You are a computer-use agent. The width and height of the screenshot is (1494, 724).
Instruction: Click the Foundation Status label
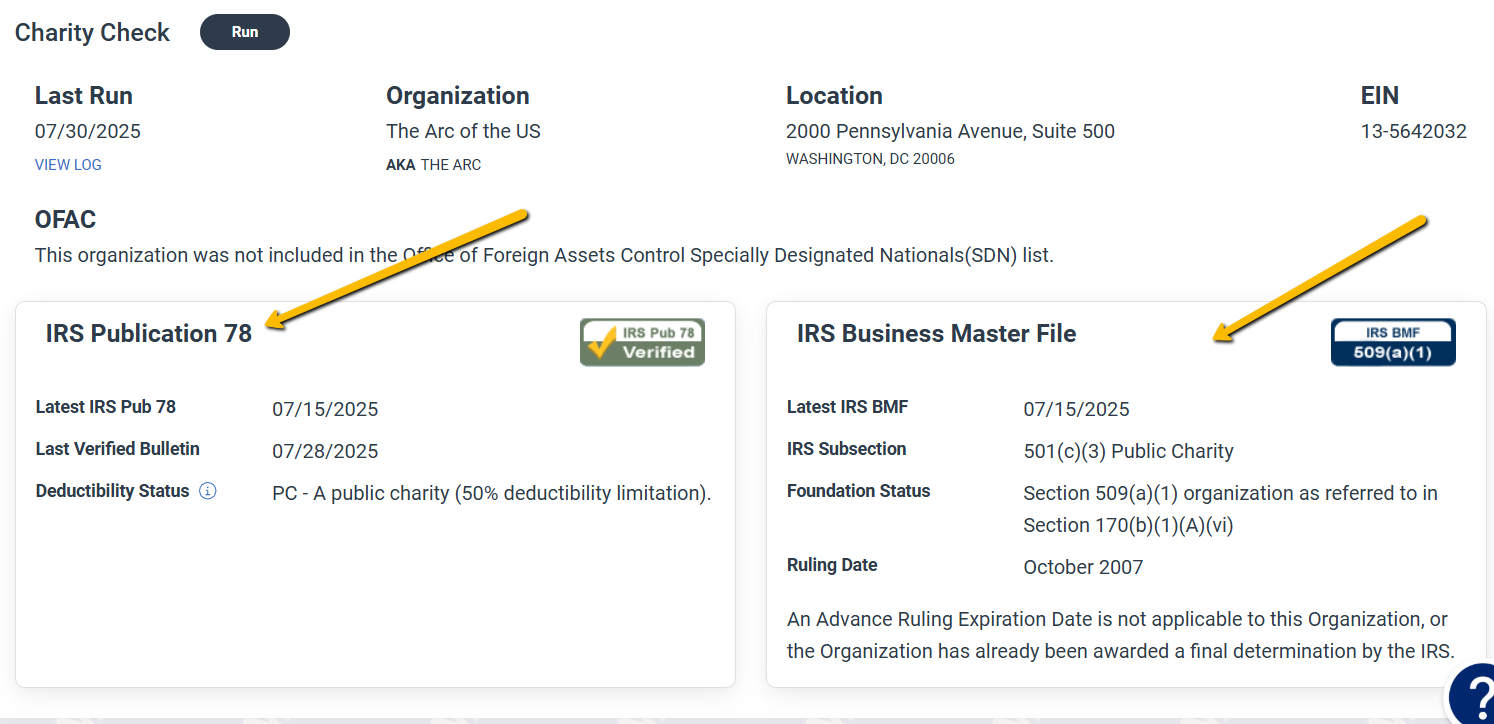[x=859, y=491]
